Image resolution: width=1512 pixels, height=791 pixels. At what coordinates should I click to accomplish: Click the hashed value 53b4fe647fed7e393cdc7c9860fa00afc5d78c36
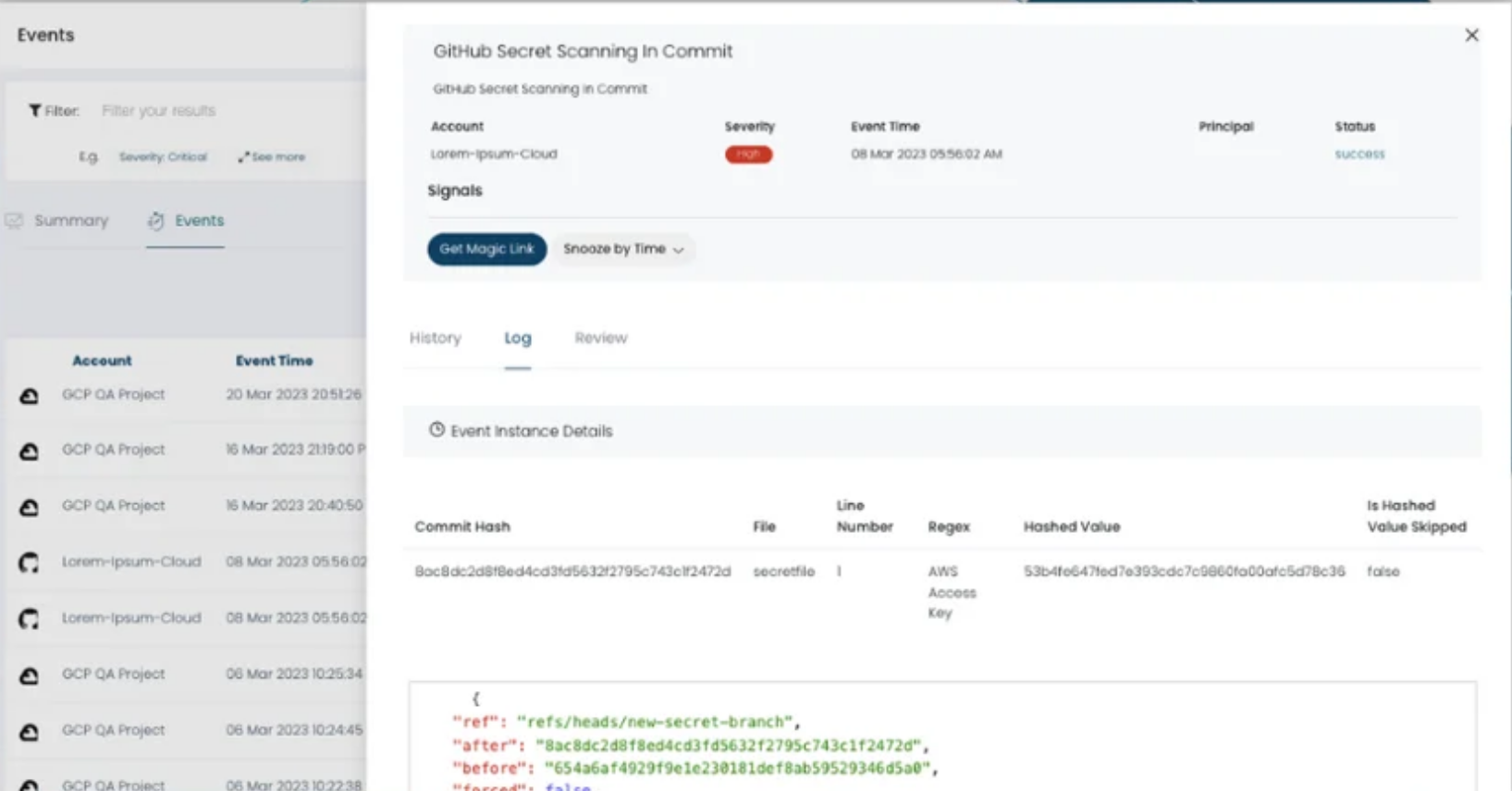1184,572
